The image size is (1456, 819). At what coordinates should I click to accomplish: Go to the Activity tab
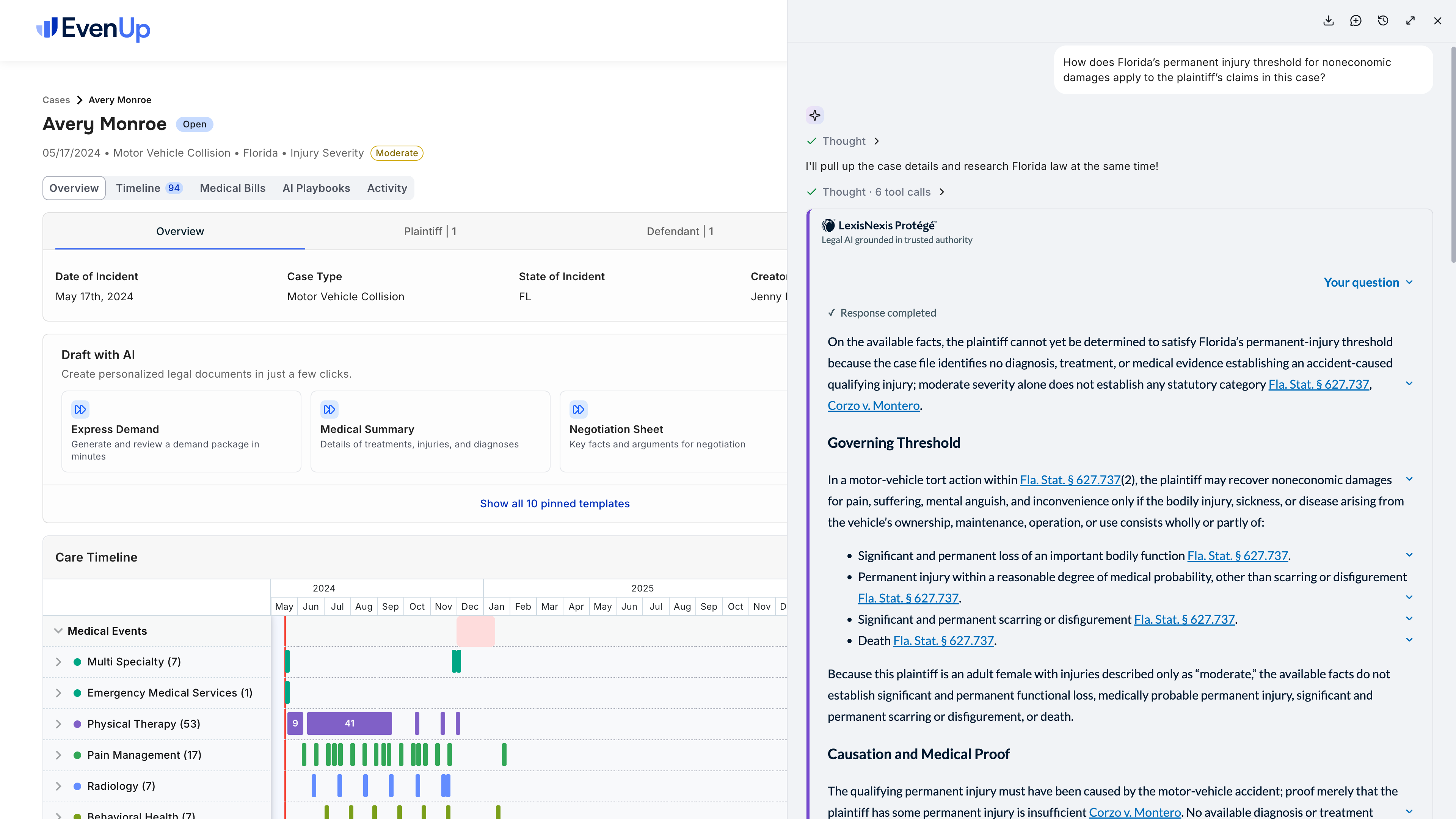(x=387, y=188)
